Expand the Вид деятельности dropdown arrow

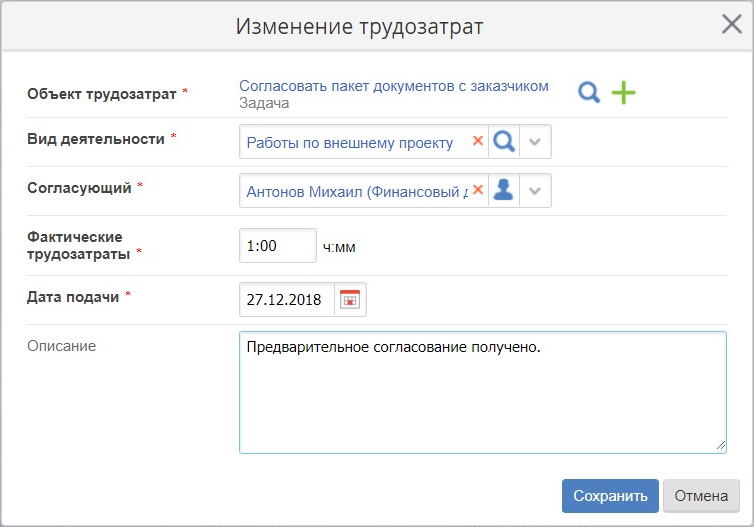click(x=535, y=142)
